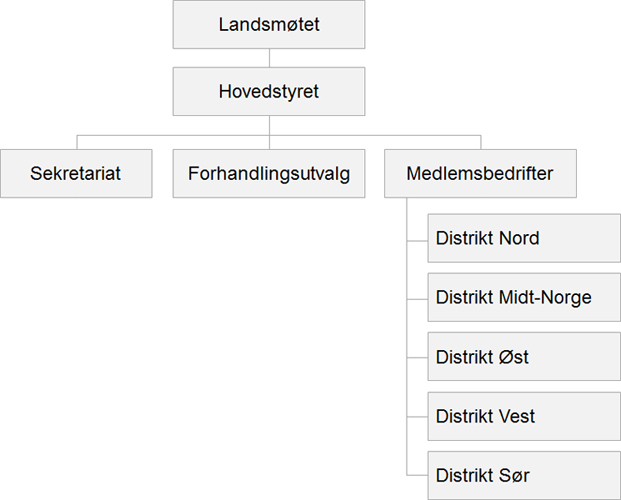
Task: Click vertical connector line above Medlemsbedrifter box
Action: [480, 141]
